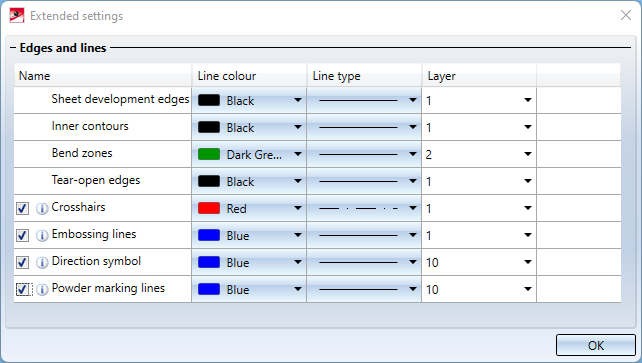Viewport: 642px width, 363px height.
Task: Confirm settings with the OK button
Action: 595,345
